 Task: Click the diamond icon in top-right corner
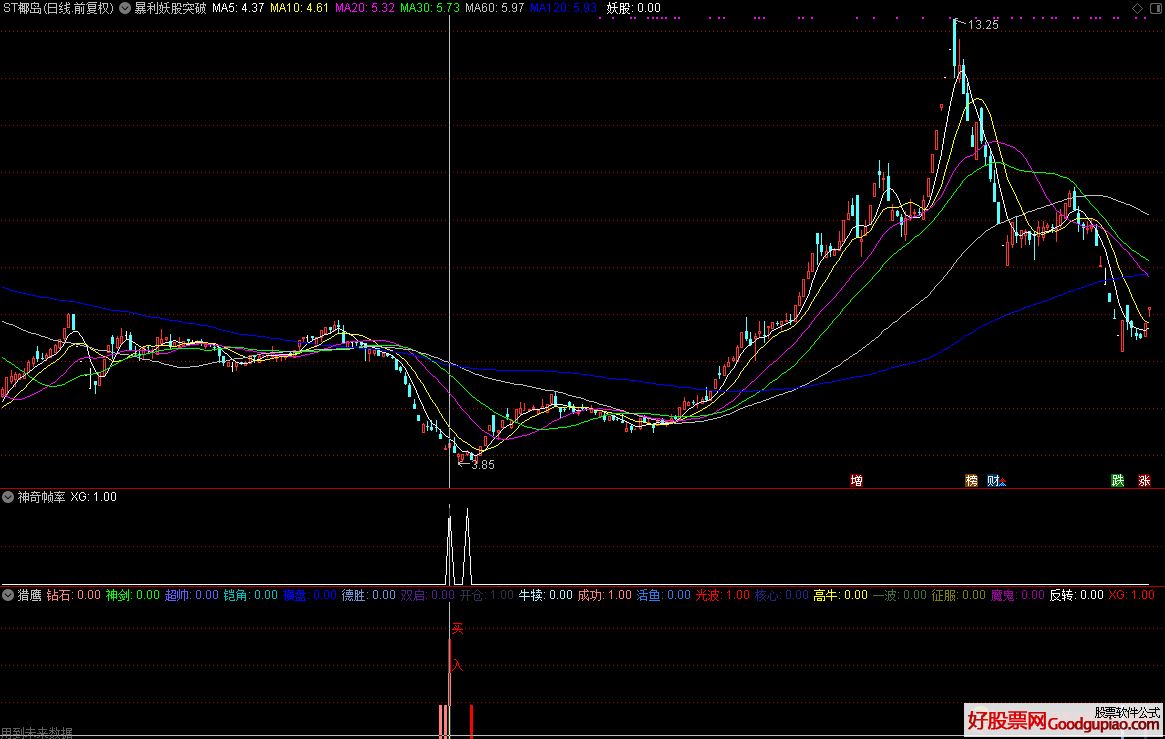[x=1137, y=8]
